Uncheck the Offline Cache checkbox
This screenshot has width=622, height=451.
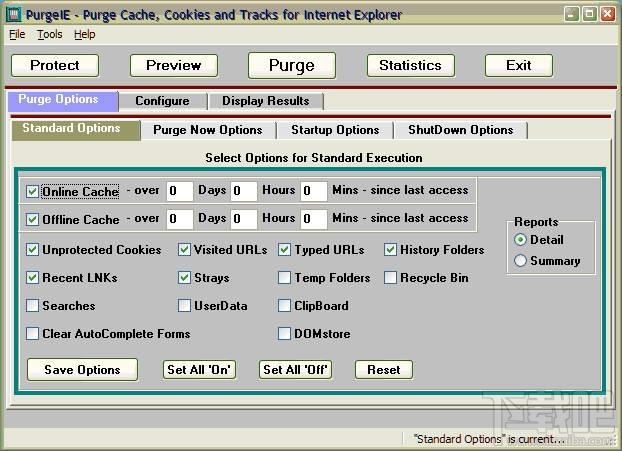pos(32,219)
